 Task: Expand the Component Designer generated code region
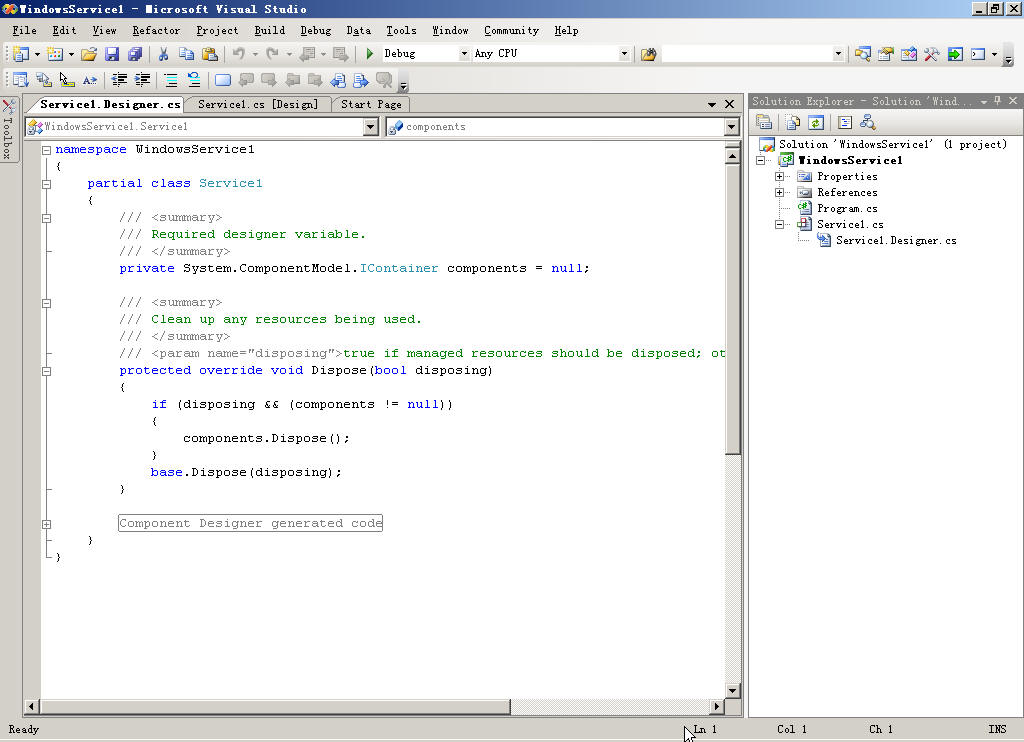[x=46, y=524]
